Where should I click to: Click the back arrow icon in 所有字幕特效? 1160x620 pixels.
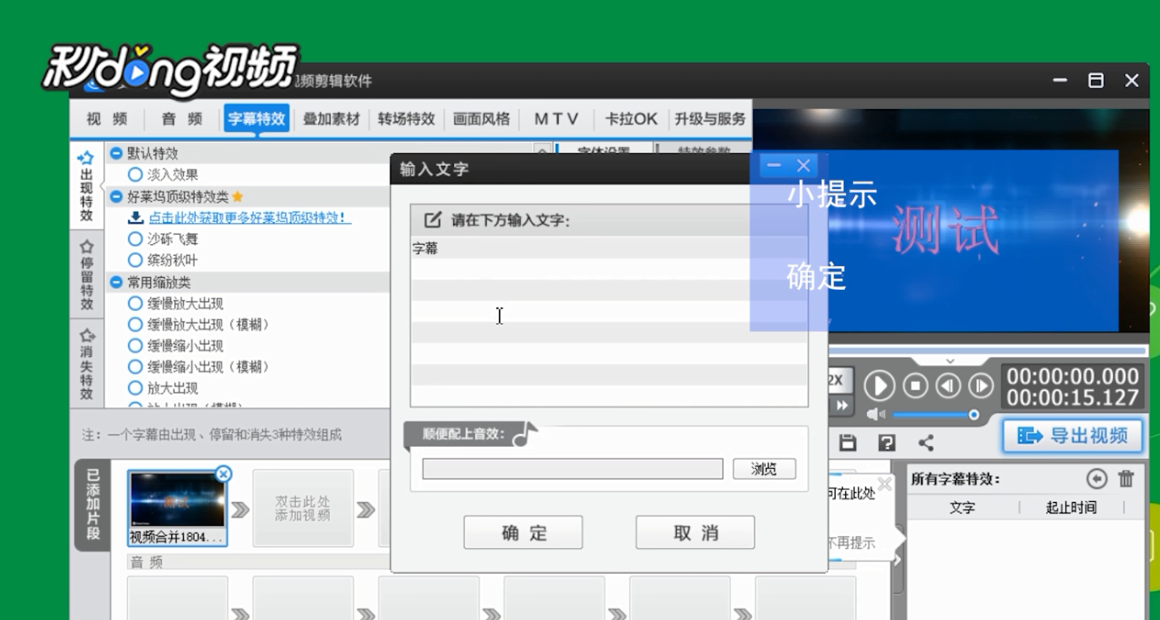1096,479
